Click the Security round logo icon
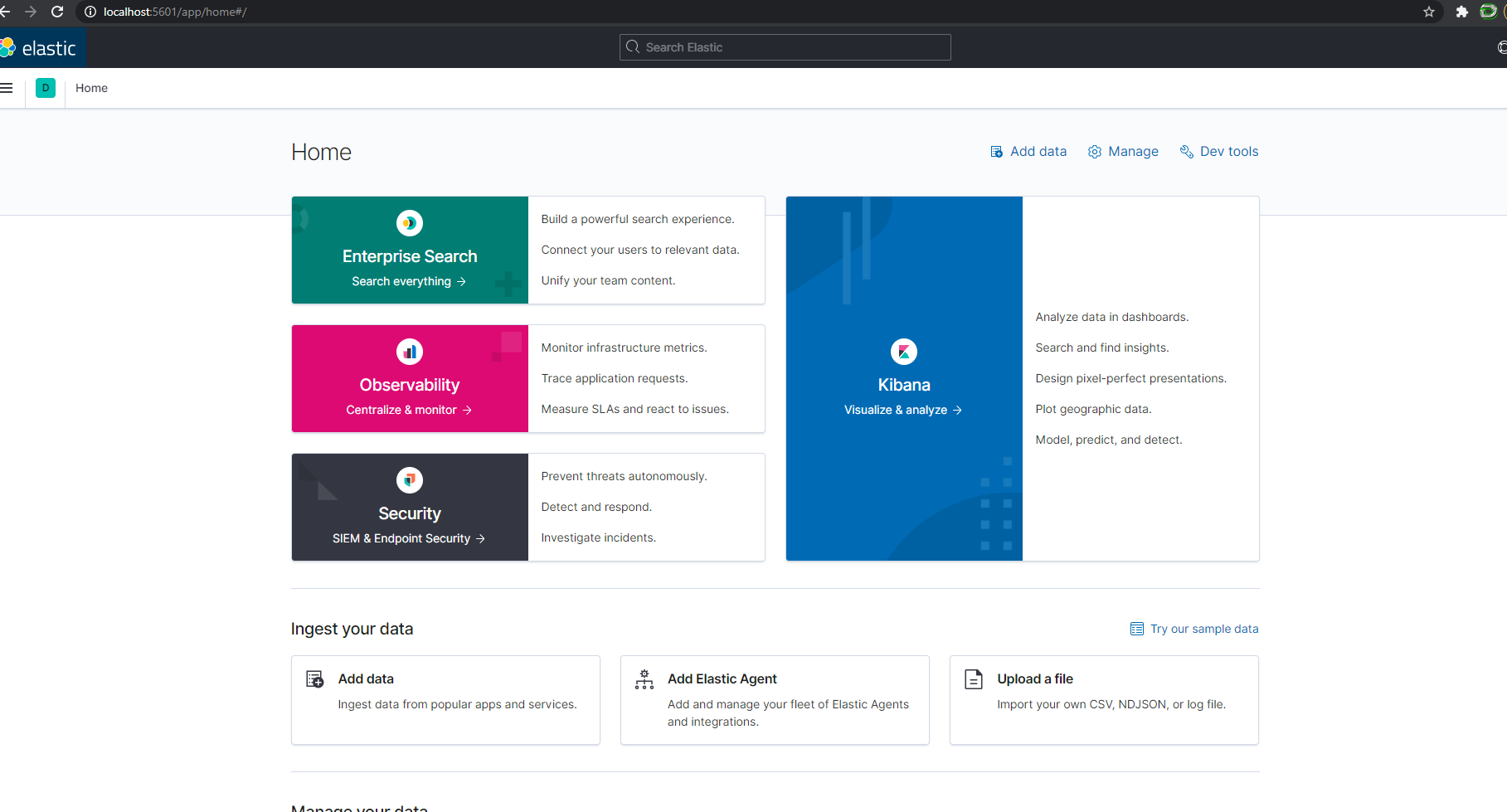1507x812 pixels. [410, 480]
